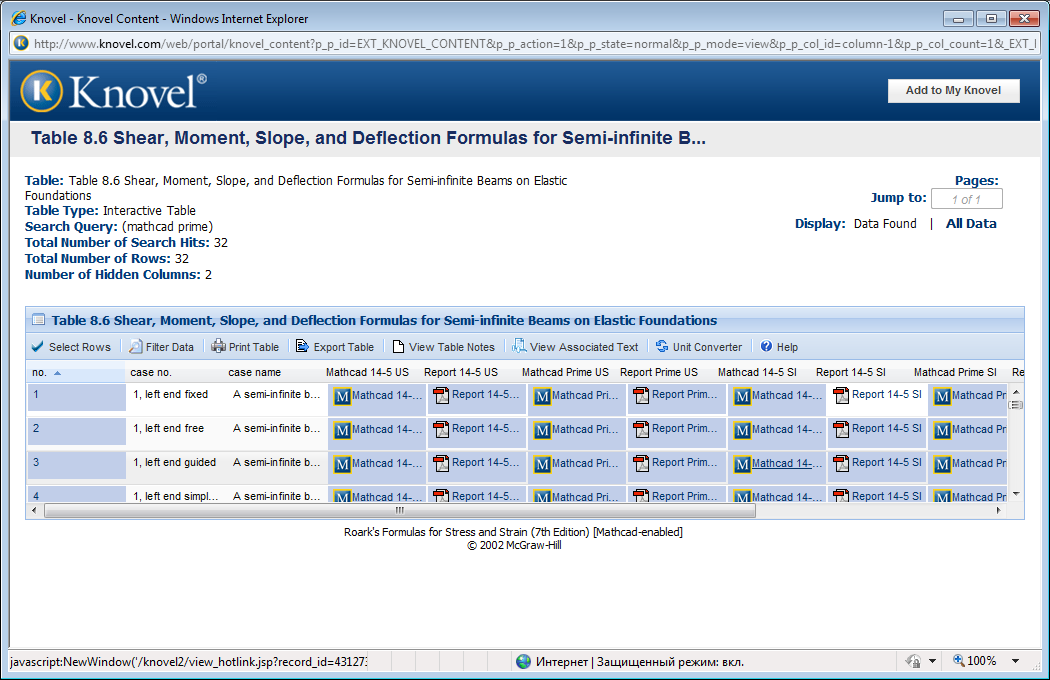This screenshot has height=680, width=1050.
Task: Click the Filter Data magnifier icon
Action: coord(136,346)
